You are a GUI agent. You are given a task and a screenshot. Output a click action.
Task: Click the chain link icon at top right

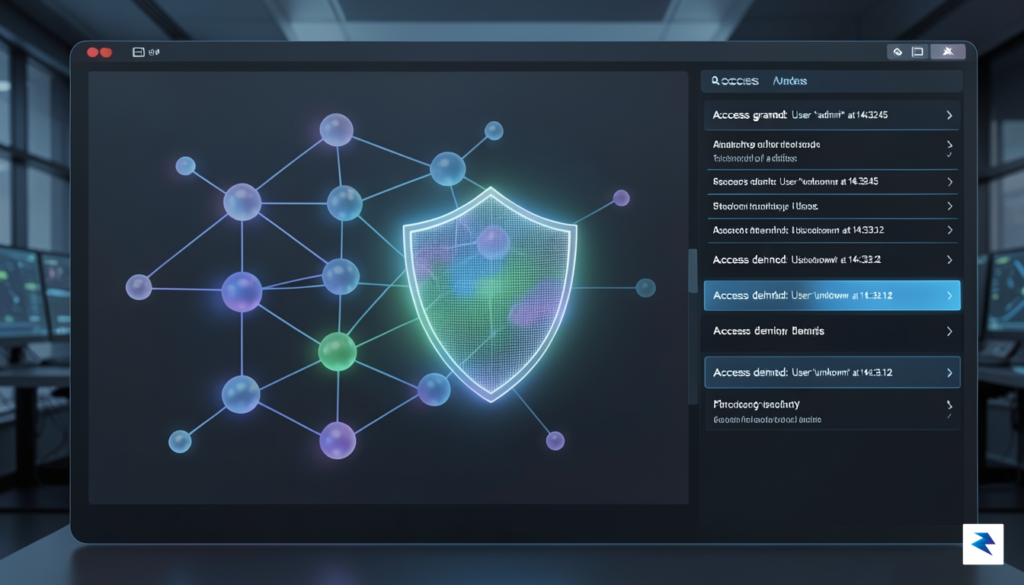point(898,52)
